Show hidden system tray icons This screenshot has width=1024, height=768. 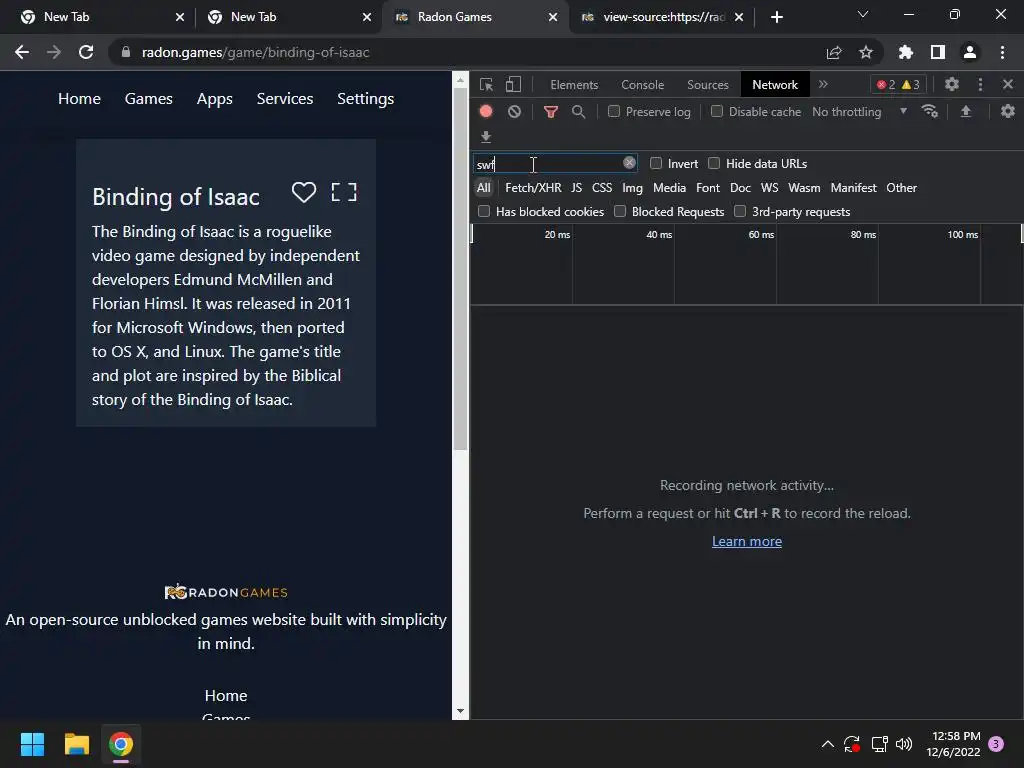pos(827,744)
